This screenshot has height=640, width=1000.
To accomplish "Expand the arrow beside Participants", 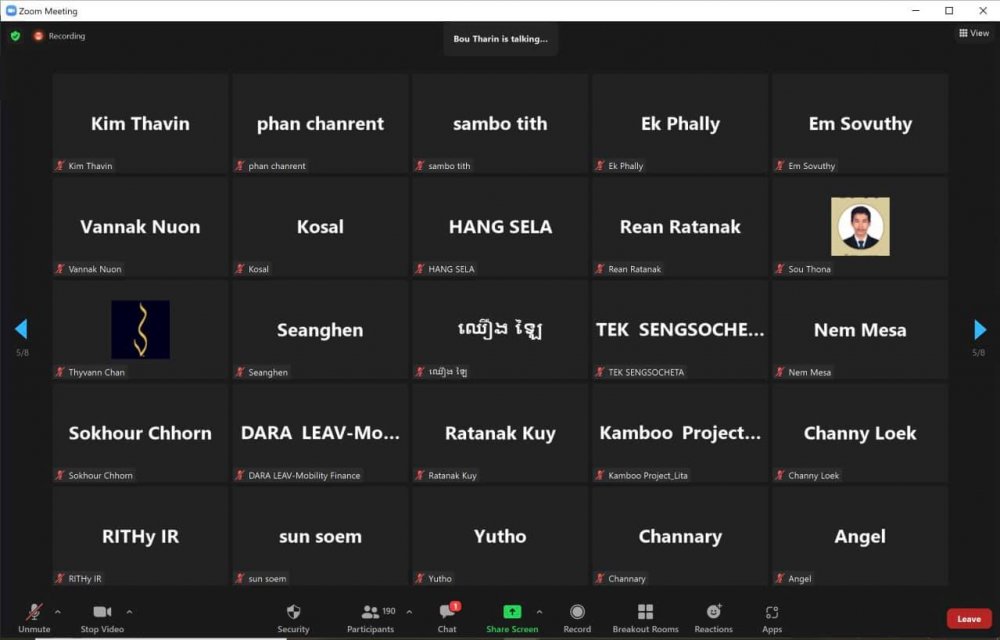I will coord(408,611).
